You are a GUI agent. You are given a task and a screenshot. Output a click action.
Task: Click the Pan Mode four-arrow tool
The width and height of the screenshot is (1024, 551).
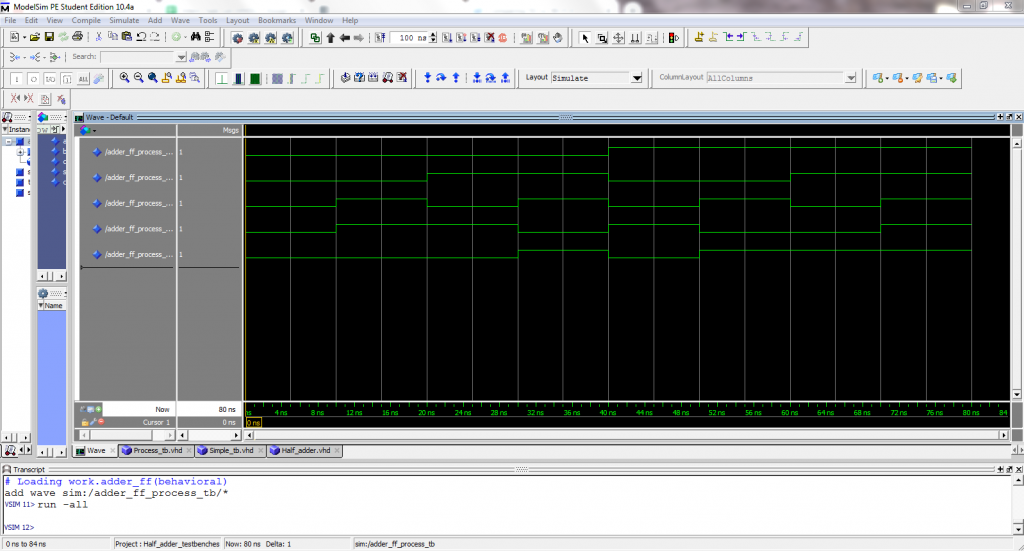[618, 38]
